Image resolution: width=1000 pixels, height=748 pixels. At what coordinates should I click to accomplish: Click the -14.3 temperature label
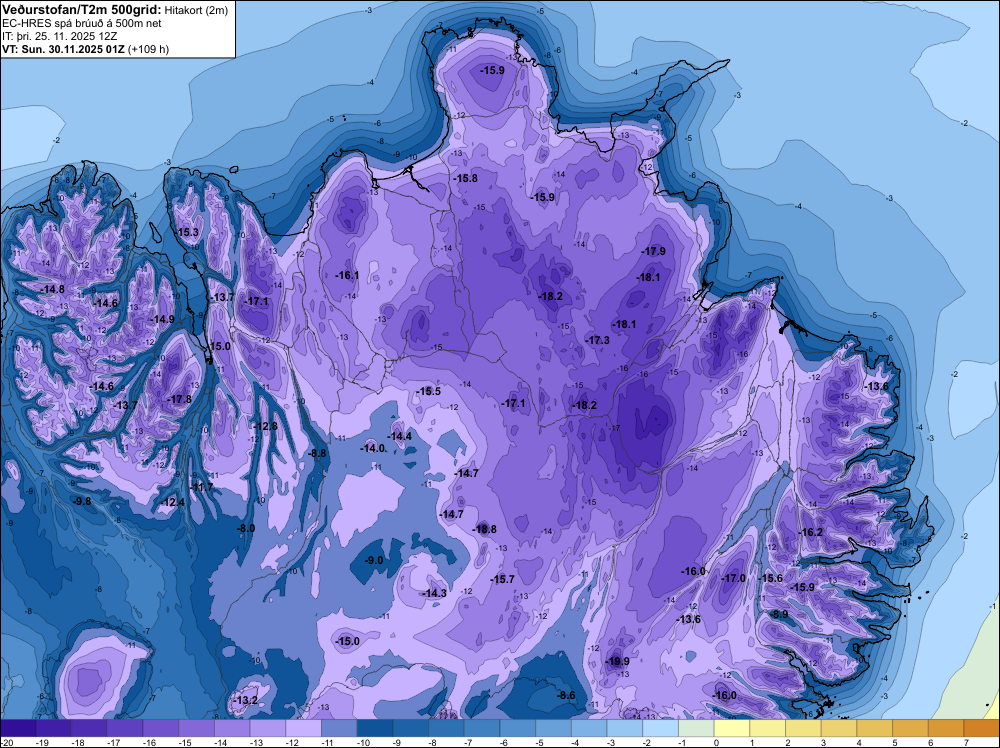click(x=435, y=593)
